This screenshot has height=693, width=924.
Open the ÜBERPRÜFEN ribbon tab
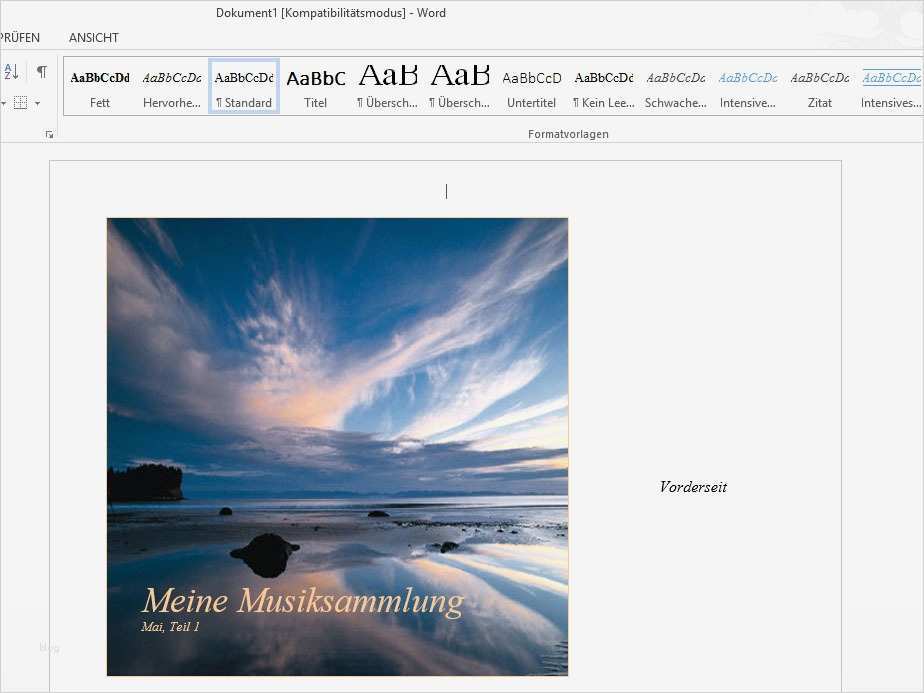(x=19, y=38)
